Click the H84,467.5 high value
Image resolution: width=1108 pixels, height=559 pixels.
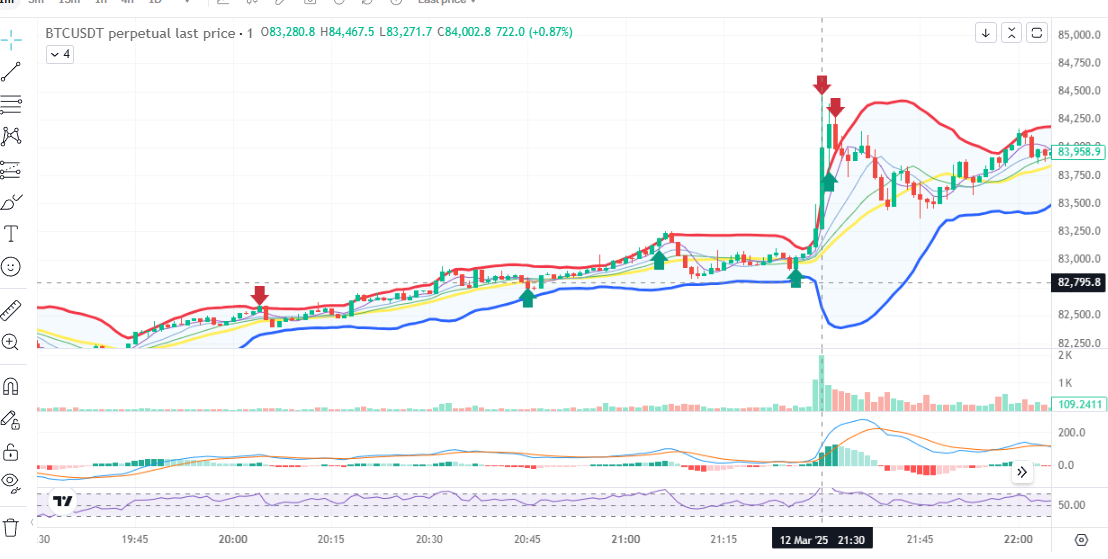pyautogui.click(x=348, y=32)
